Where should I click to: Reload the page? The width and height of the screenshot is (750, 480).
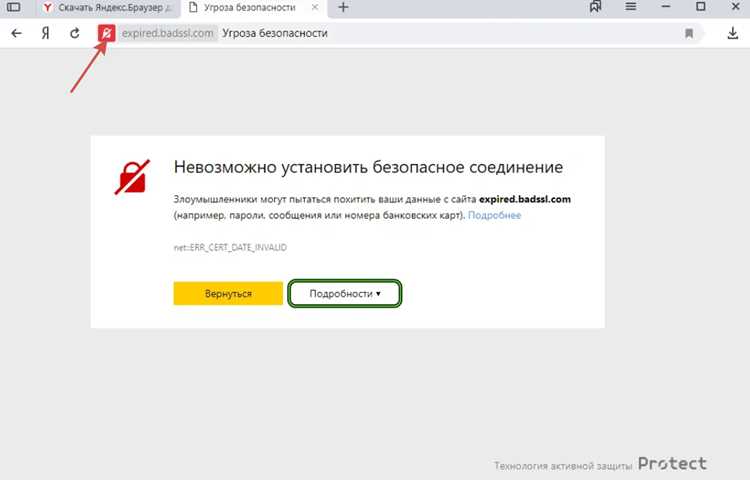coord(75,33)
